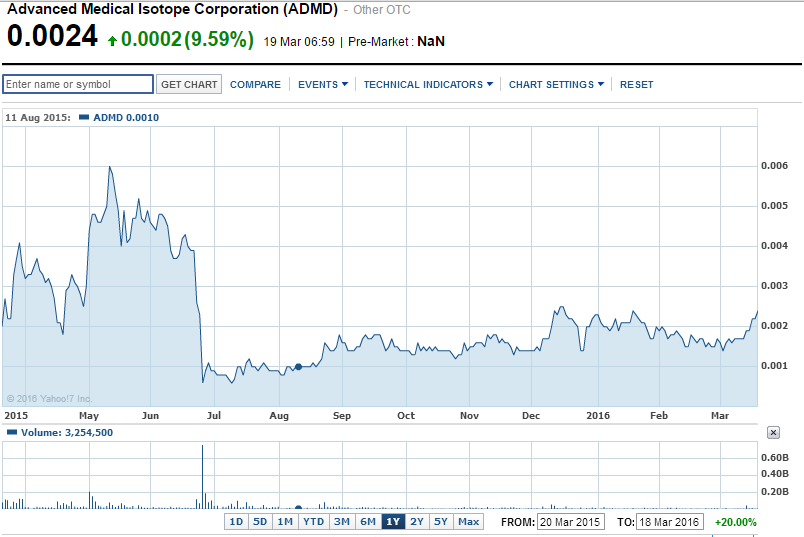Open the COMPARE option
The image size is (804, 537).
[255, 85]
